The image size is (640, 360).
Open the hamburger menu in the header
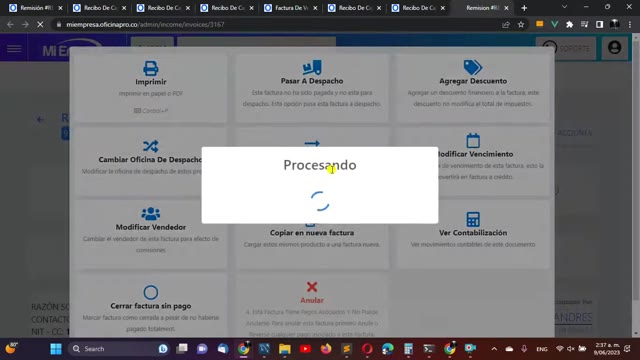tap(14, 49)
